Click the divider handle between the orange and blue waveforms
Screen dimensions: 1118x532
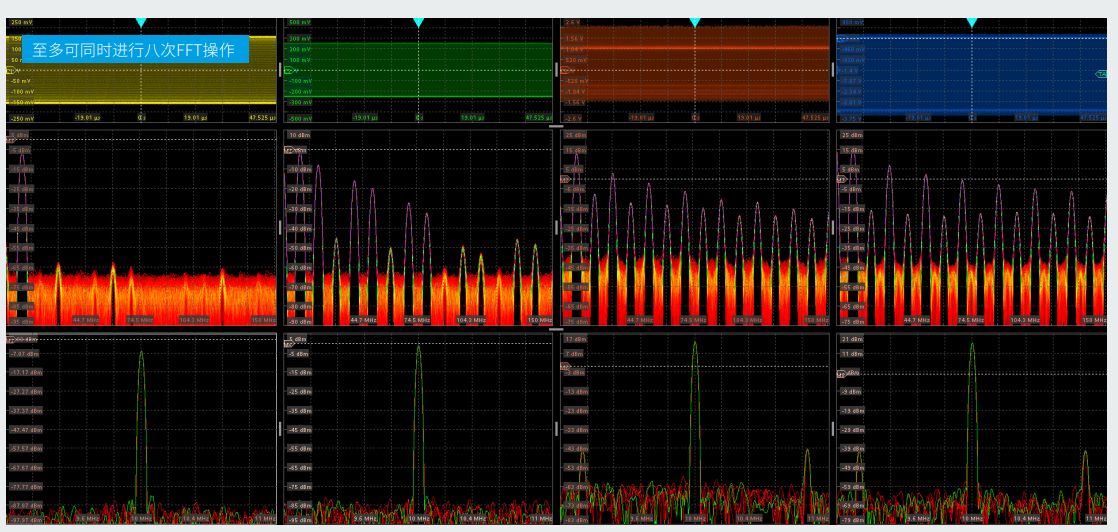click(833, 70)
